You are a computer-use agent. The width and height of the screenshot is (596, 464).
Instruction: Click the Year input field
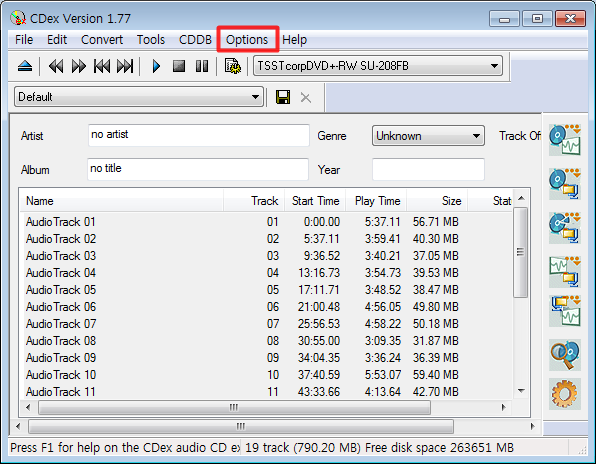tap(428, 169)
